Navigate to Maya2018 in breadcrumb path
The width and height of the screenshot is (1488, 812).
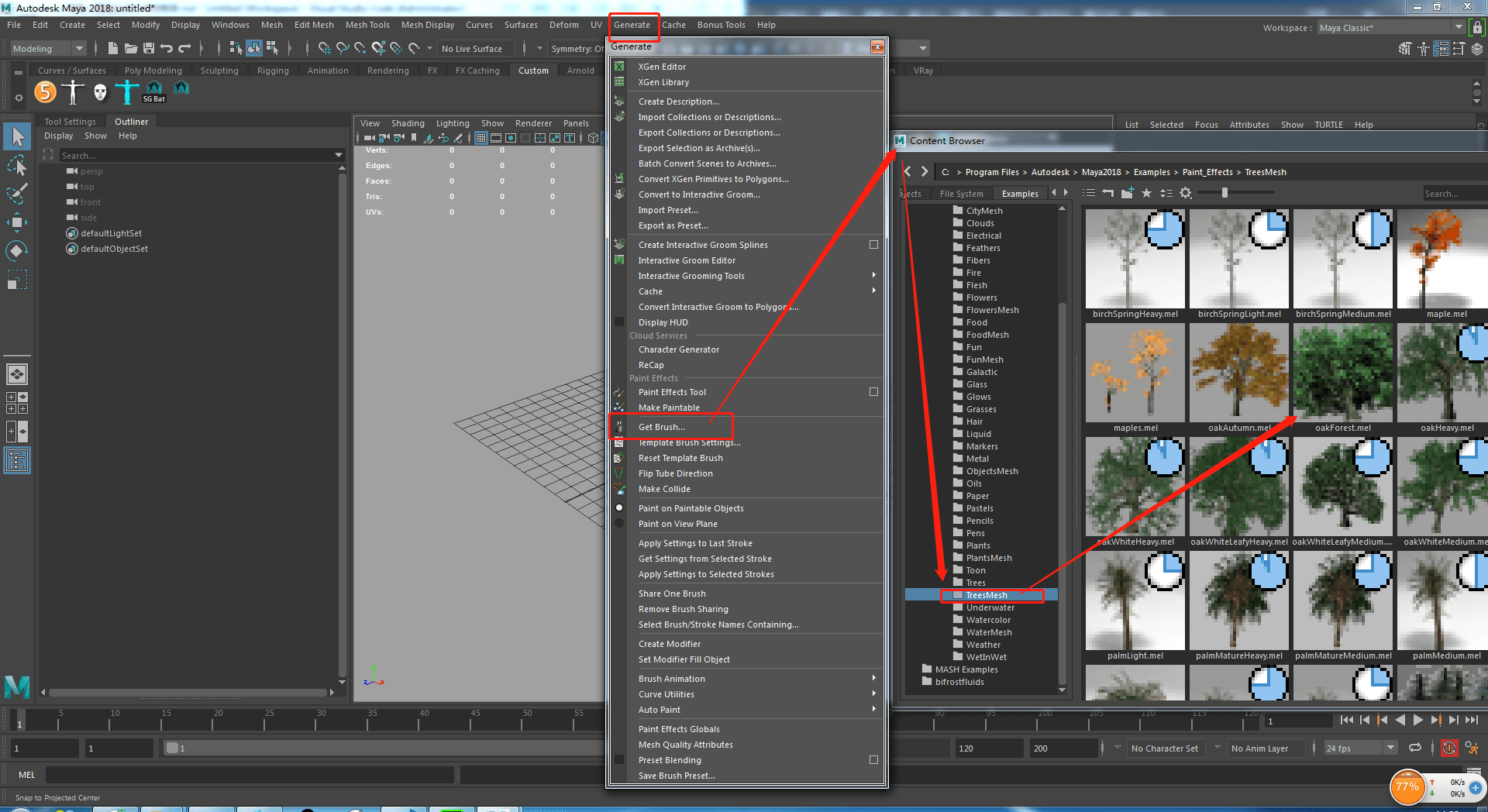pos(1100,172)
